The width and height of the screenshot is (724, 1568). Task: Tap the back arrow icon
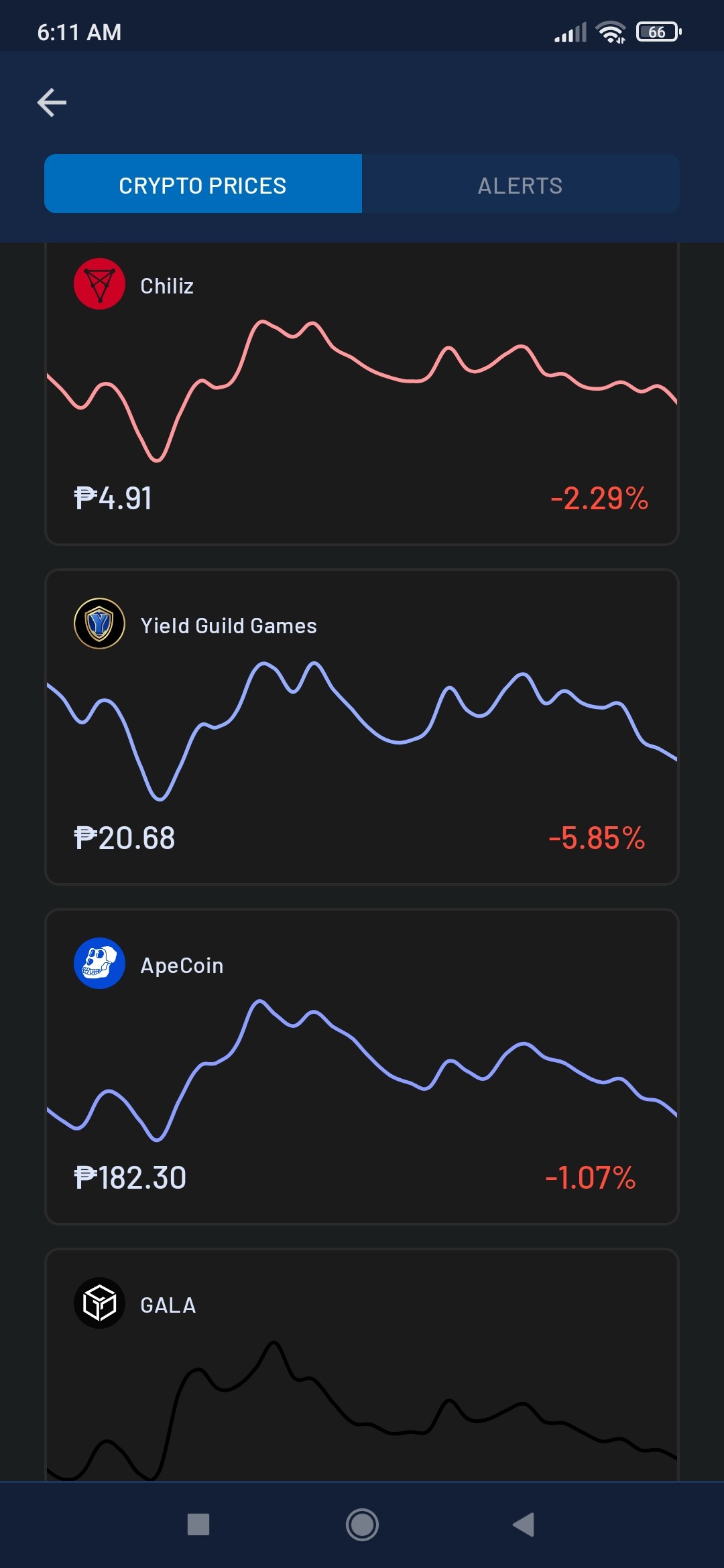click(x=52, y=103)
